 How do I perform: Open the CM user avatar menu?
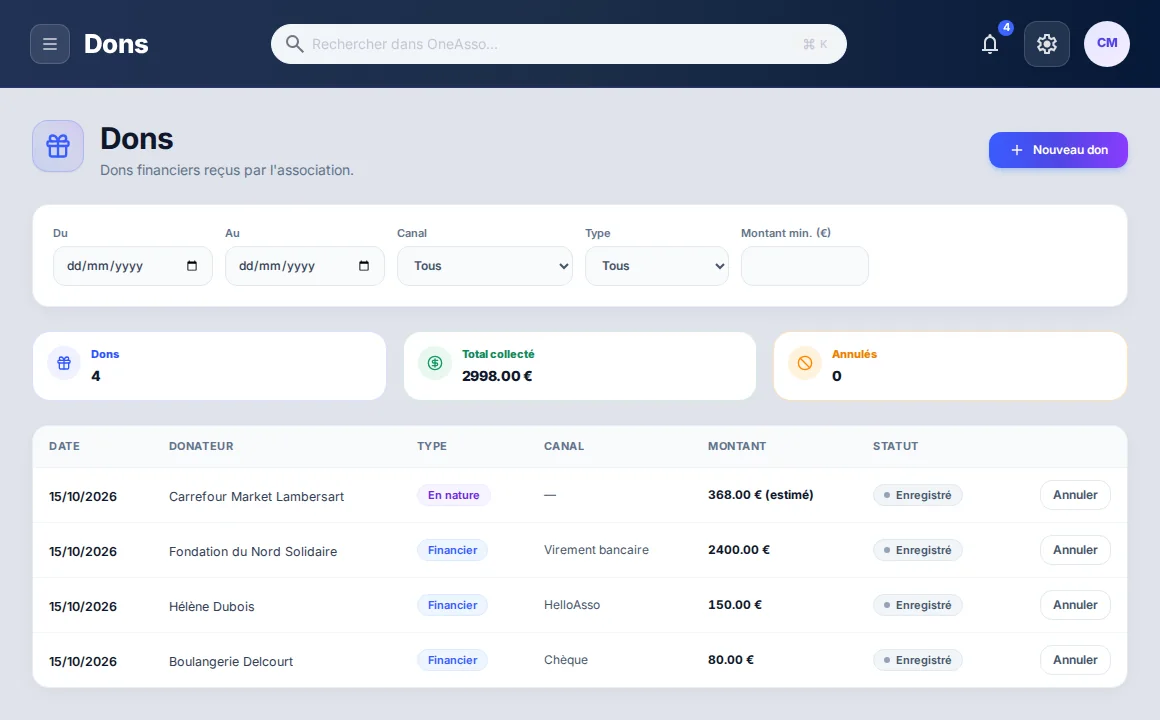pos(1107,44)
